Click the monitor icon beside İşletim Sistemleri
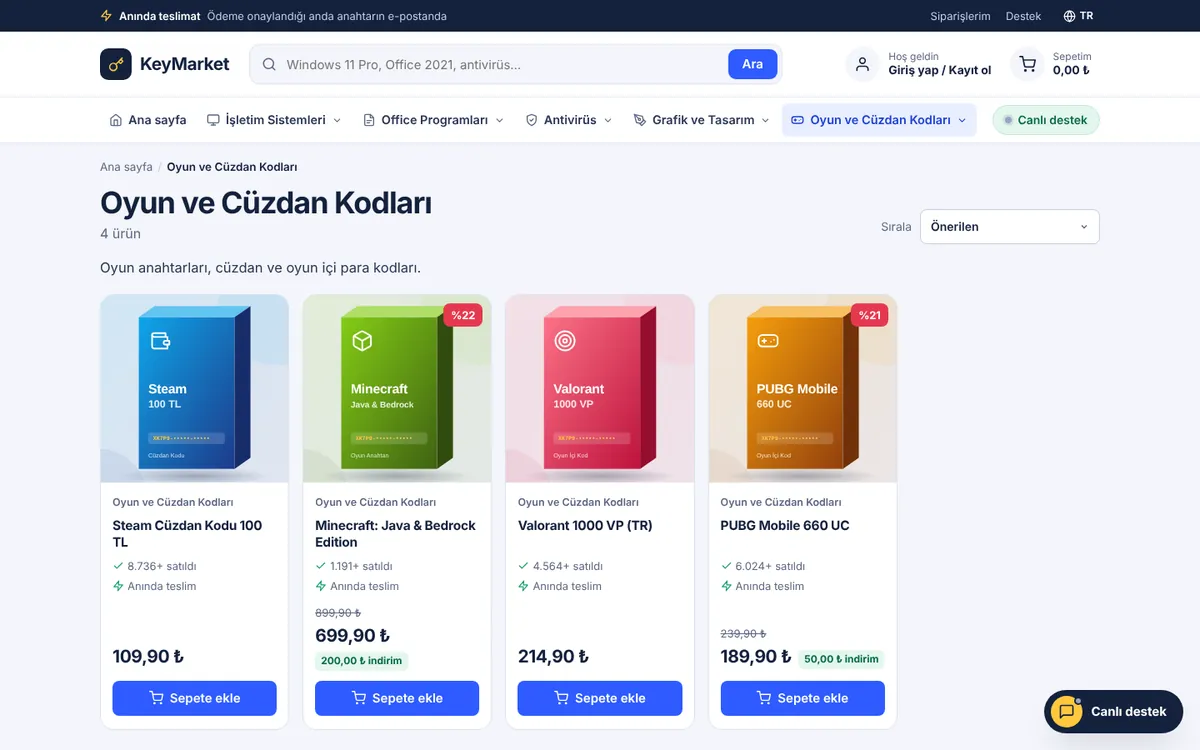 pos(213,120)
